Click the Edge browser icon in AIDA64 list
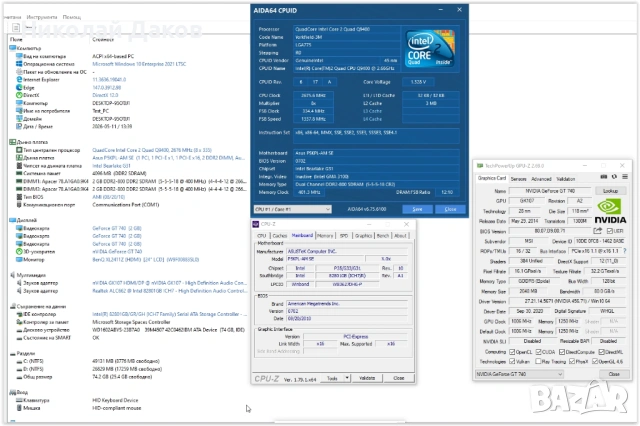This screenshot has width=640, height=426. coord(19,87)
